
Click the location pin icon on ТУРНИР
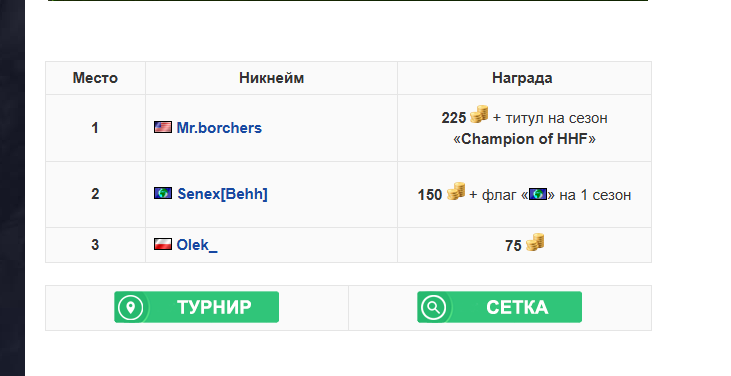(x=131, y=308)
